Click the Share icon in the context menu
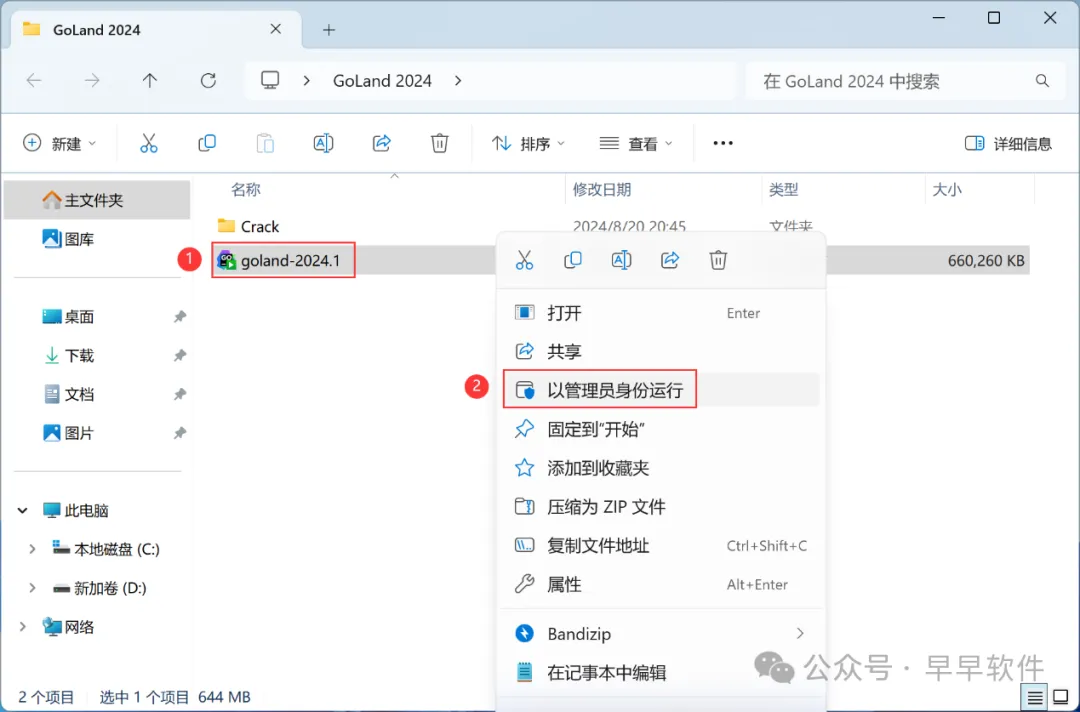This screenshot has width=1080, height=712. 669,260
